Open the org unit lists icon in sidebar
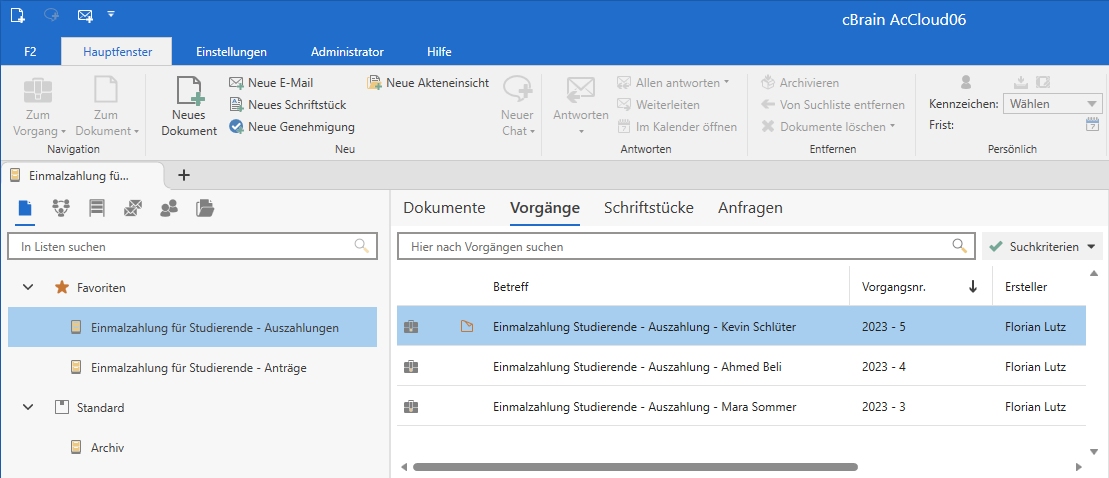The height and width of the screenshot is (478, 1109). [x=61, y=208]
